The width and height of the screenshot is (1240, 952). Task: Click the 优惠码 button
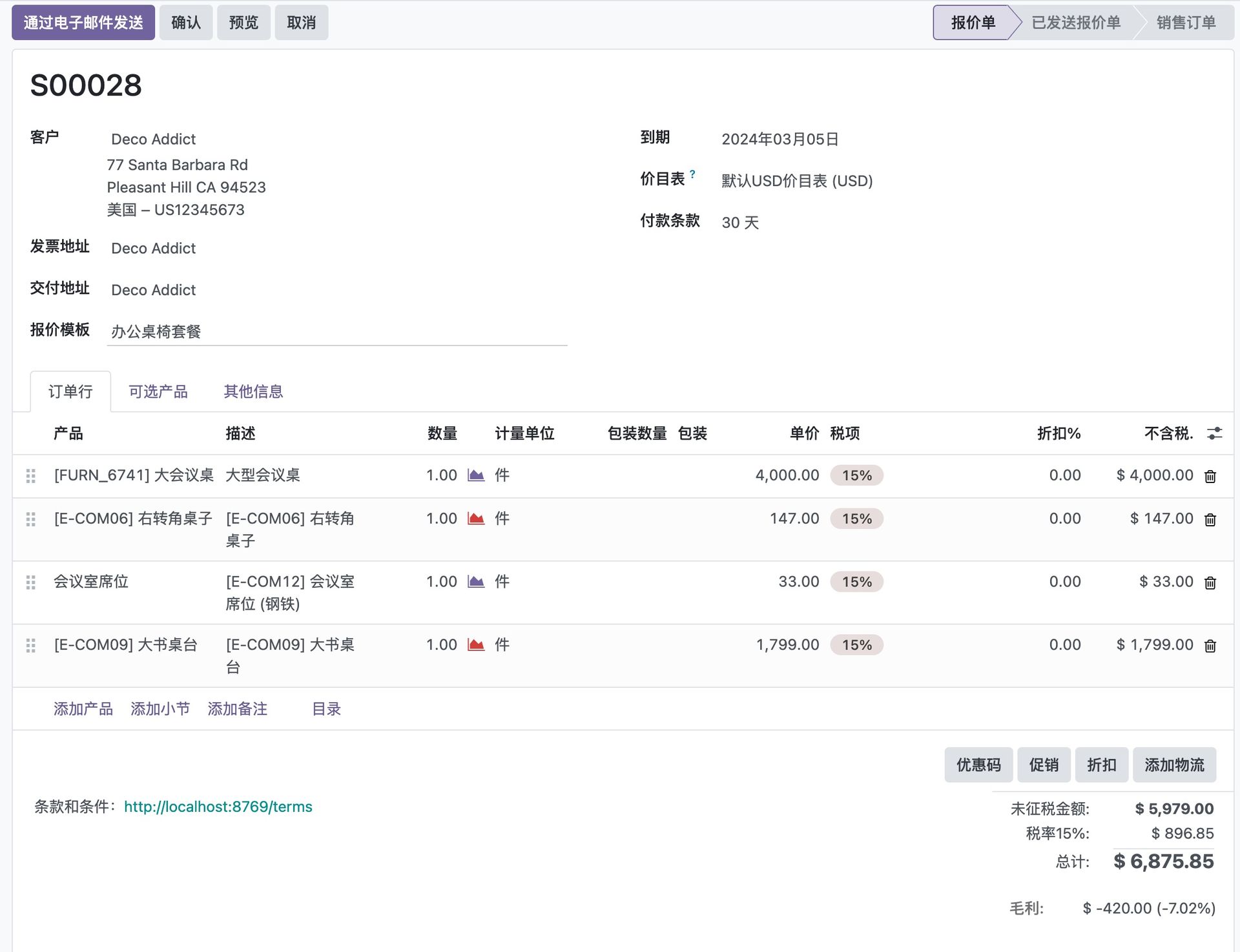pos(978,765)
